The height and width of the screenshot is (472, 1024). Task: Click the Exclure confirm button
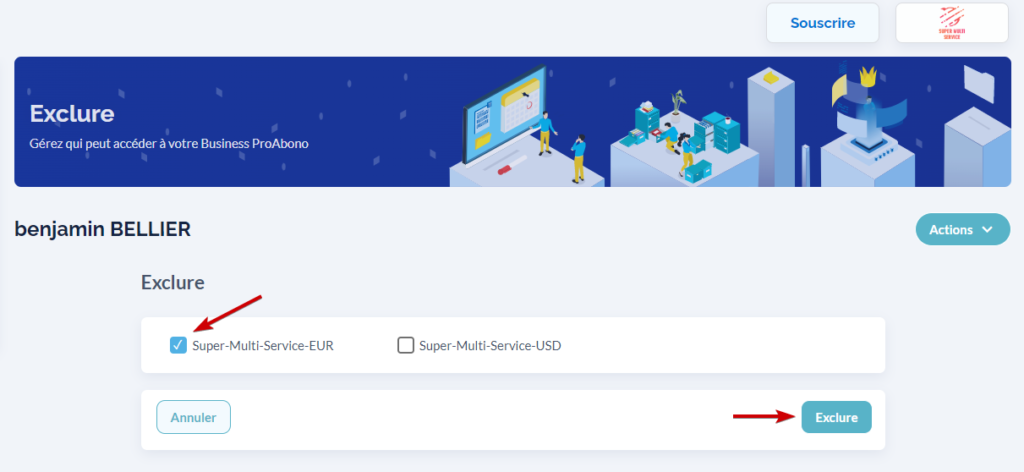837,417
